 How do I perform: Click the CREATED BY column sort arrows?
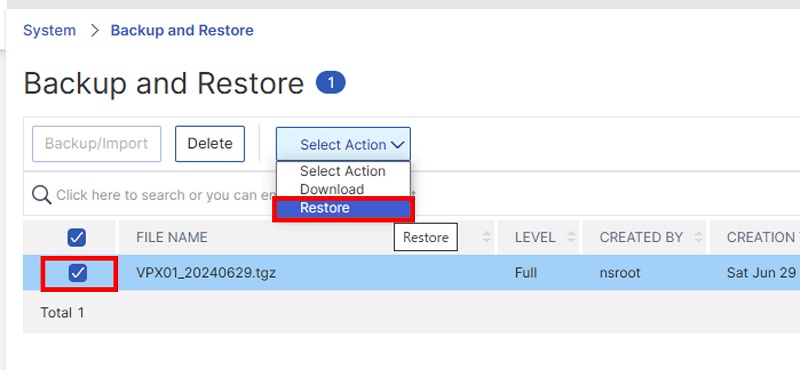click(x=698, y=237)
